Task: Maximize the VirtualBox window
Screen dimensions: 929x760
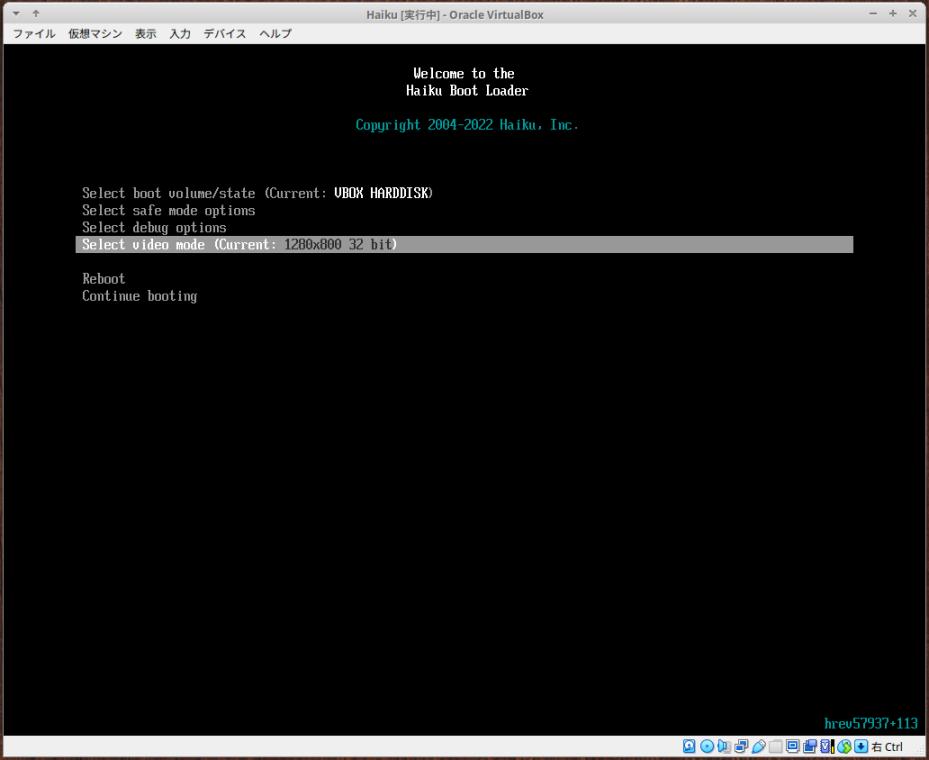Action: click(x=893, y=13)
